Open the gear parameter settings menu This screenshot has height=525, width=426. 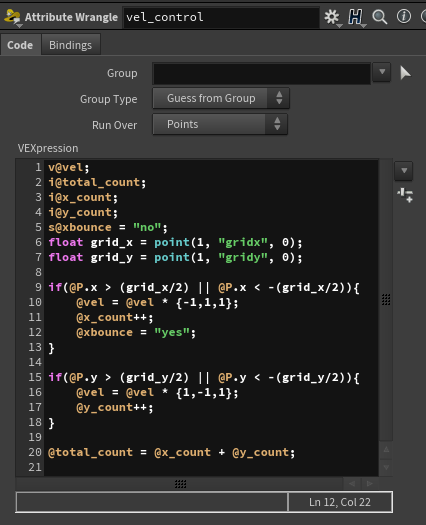click(332, 17)
